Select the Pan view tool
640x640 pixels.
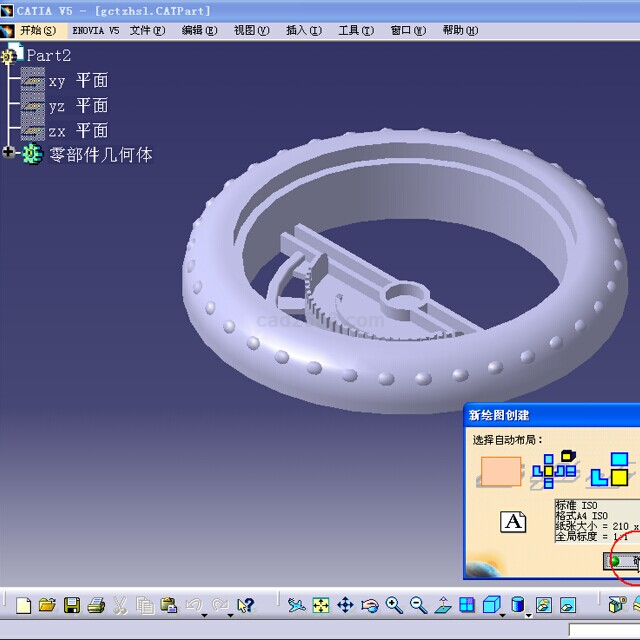[345, 605]
